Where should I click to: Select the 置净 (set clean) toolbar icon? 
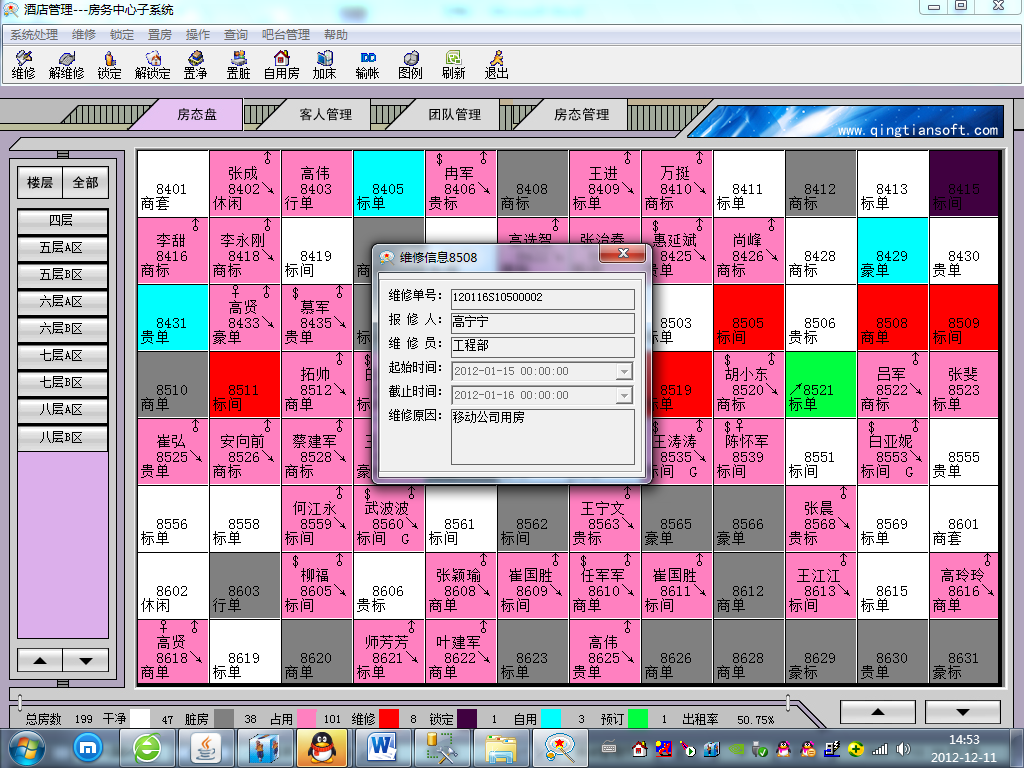pos(195,65)
